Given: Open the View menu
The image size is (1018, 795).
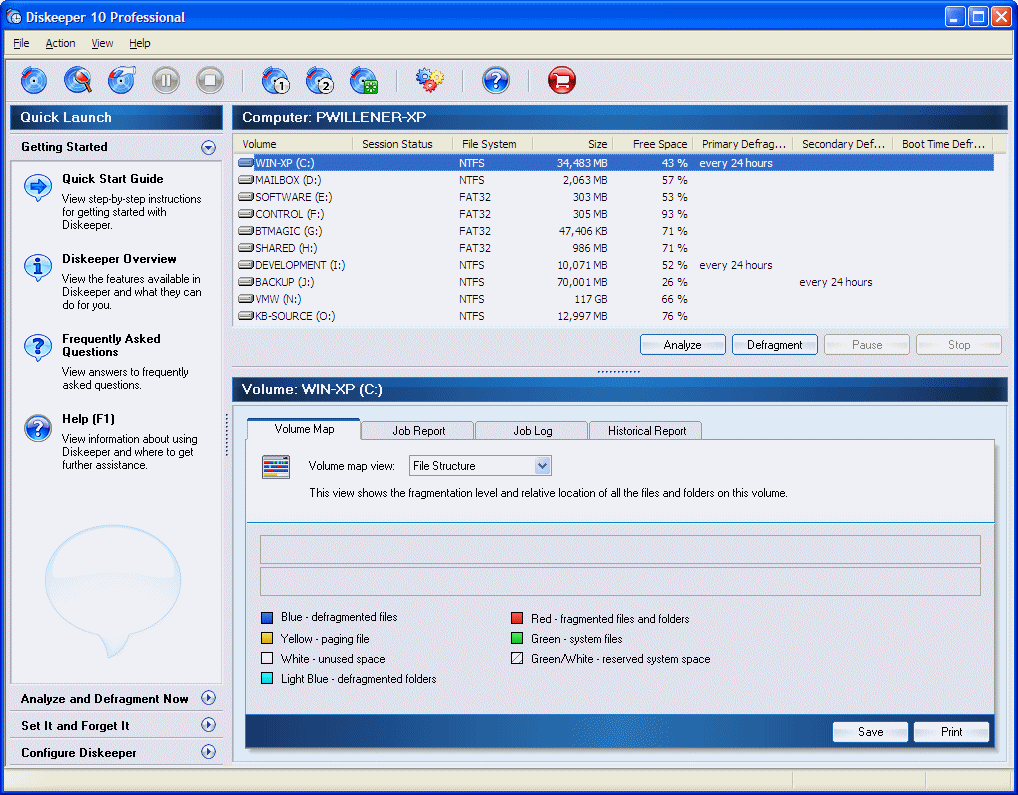Looking at the screenshot, I should click(x=102, y=43).
